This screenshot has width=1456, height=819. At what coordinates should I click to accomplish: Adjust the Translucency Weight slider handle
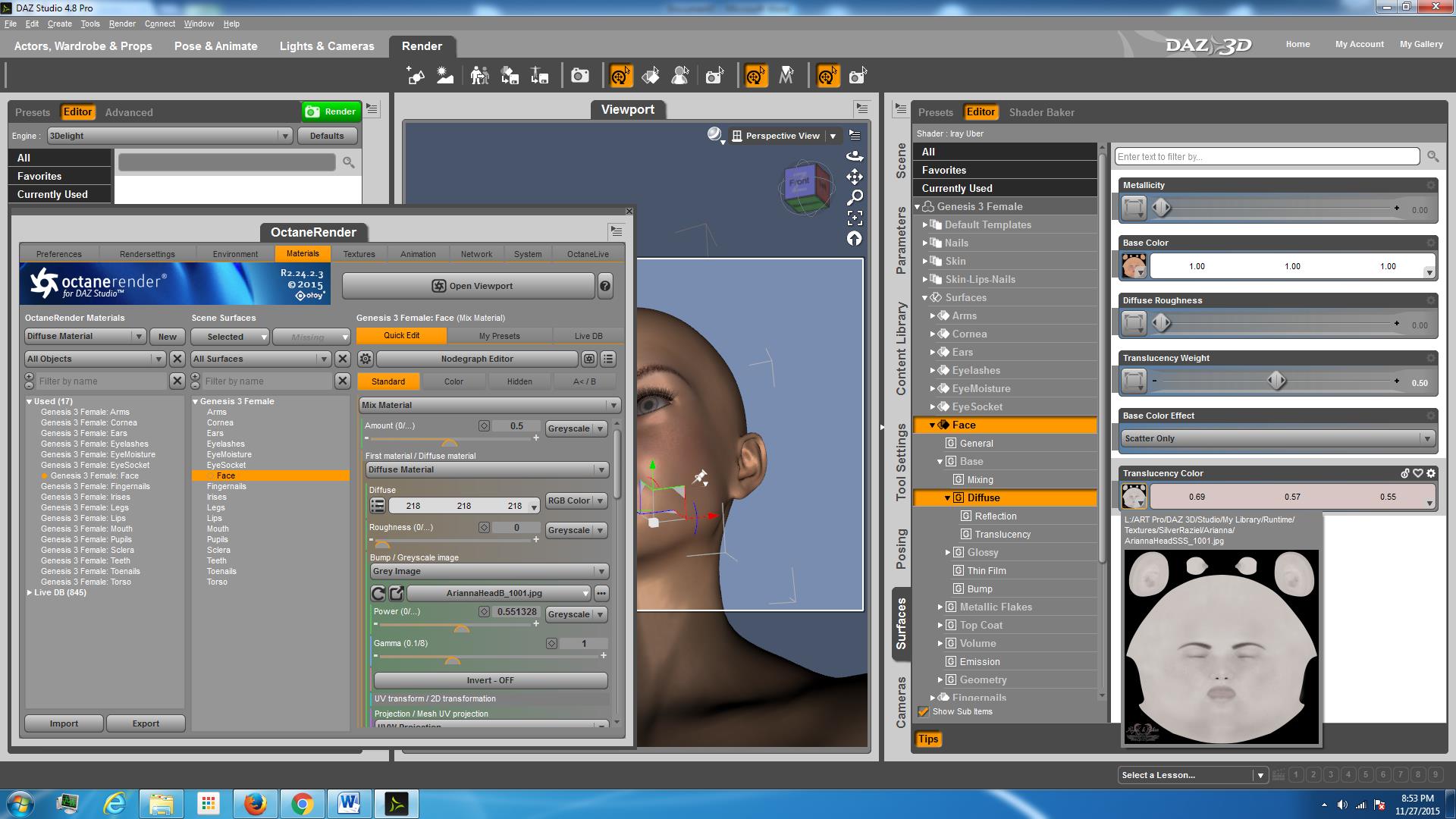(1277, 381)
